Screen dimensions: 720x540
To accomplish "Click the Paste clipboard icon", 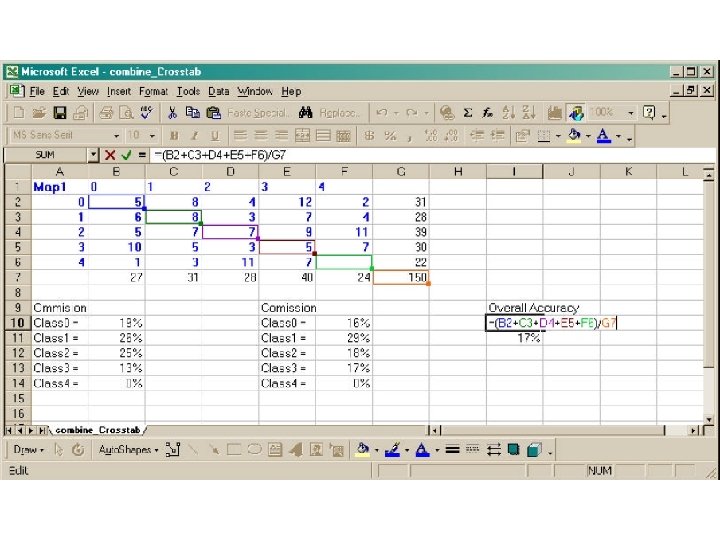I will (x=214, y=112).
